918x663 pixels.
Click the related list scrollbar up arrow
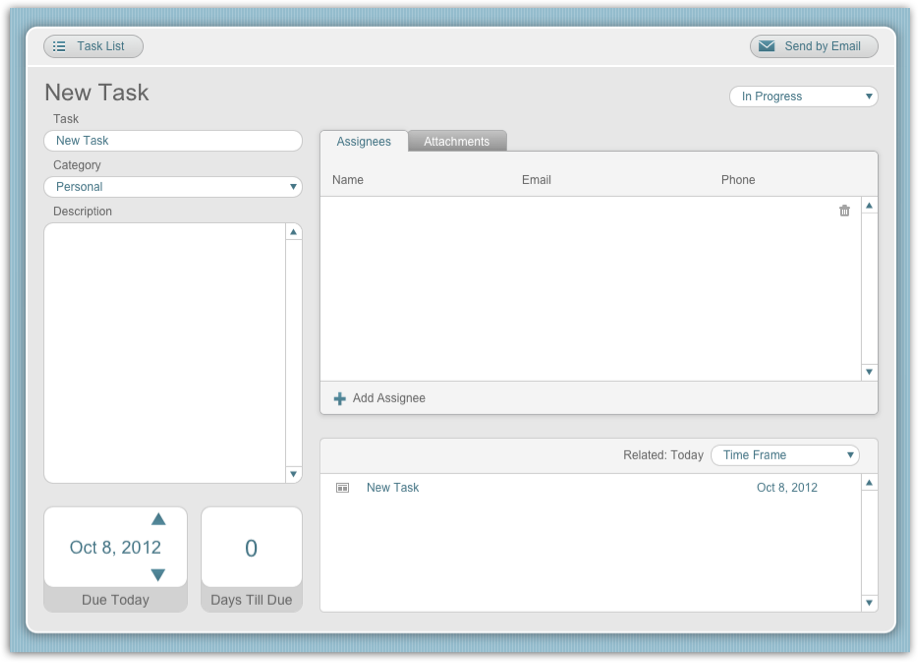(869, 482)
